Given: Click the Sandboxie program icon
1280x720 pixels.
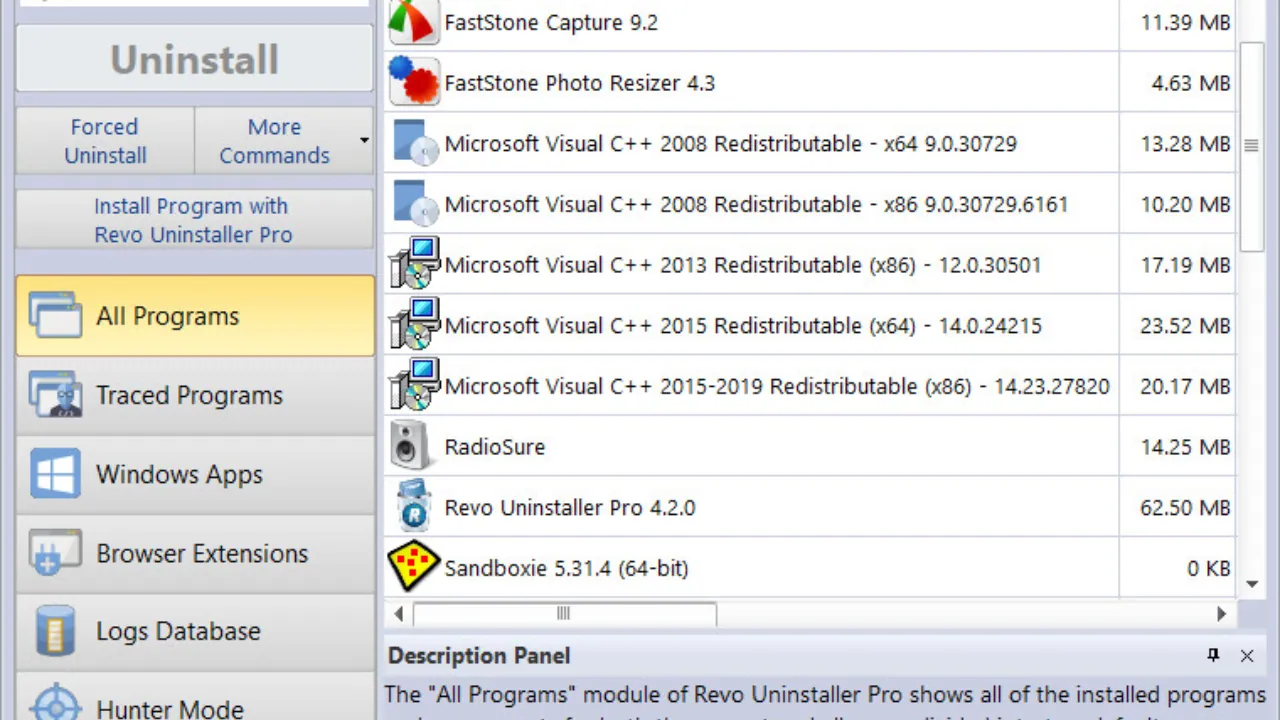Looking at the screenshot, I should pyautogui.click(x=413, y=567).
